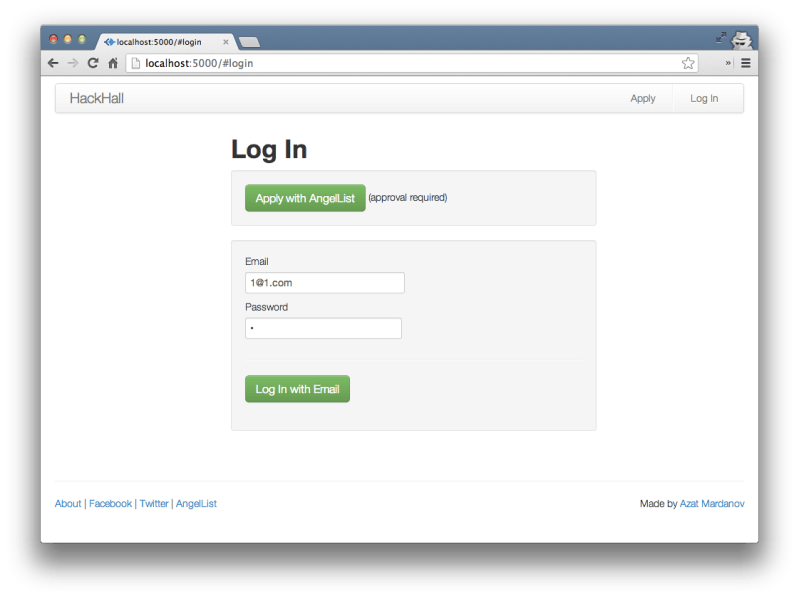Click the Password field label
The width and height of the screenshot is (799, 599).
point(267,307)
